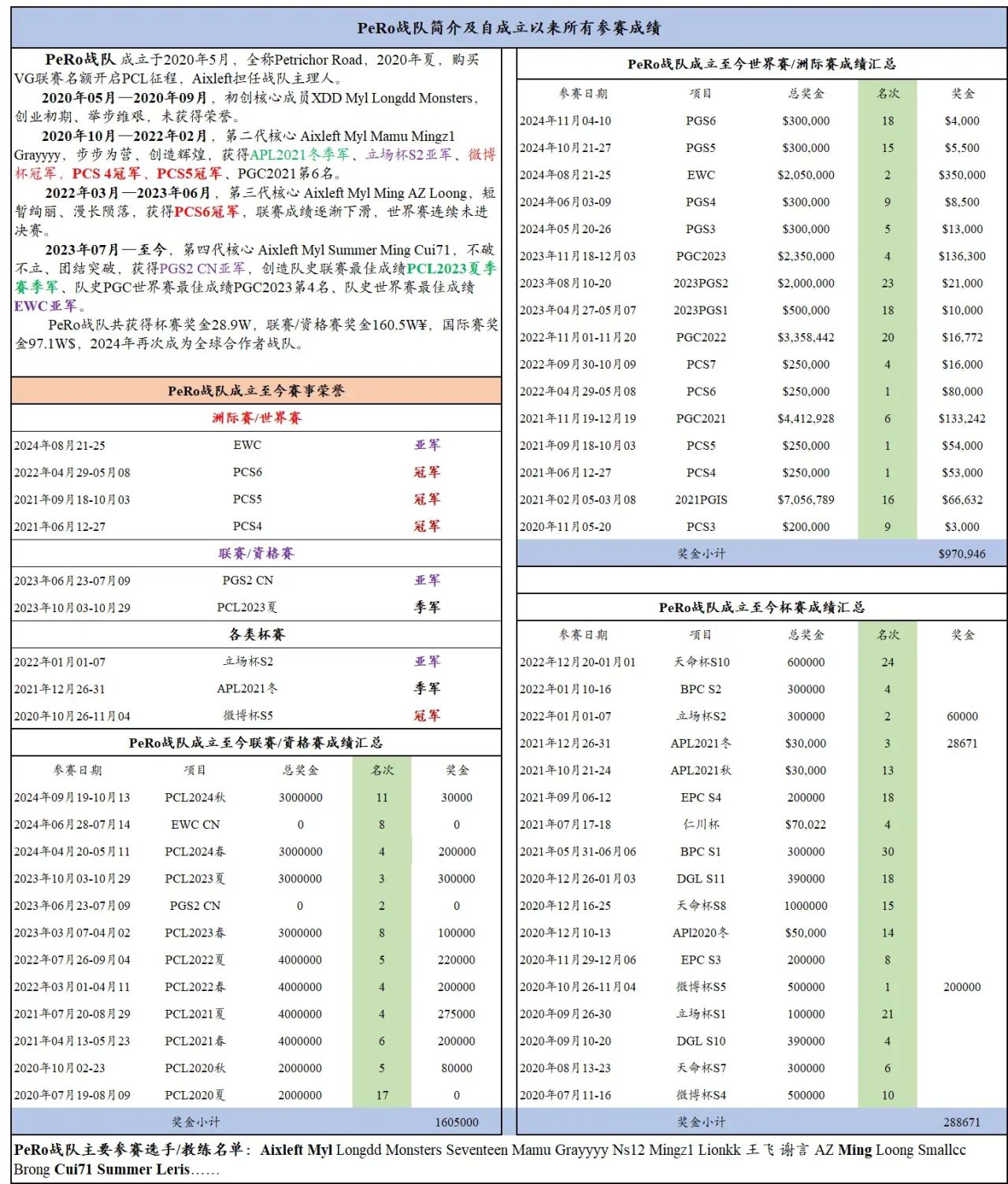
Task: Click 'DGL S10' cup entry
Action: pos(701,1041)
